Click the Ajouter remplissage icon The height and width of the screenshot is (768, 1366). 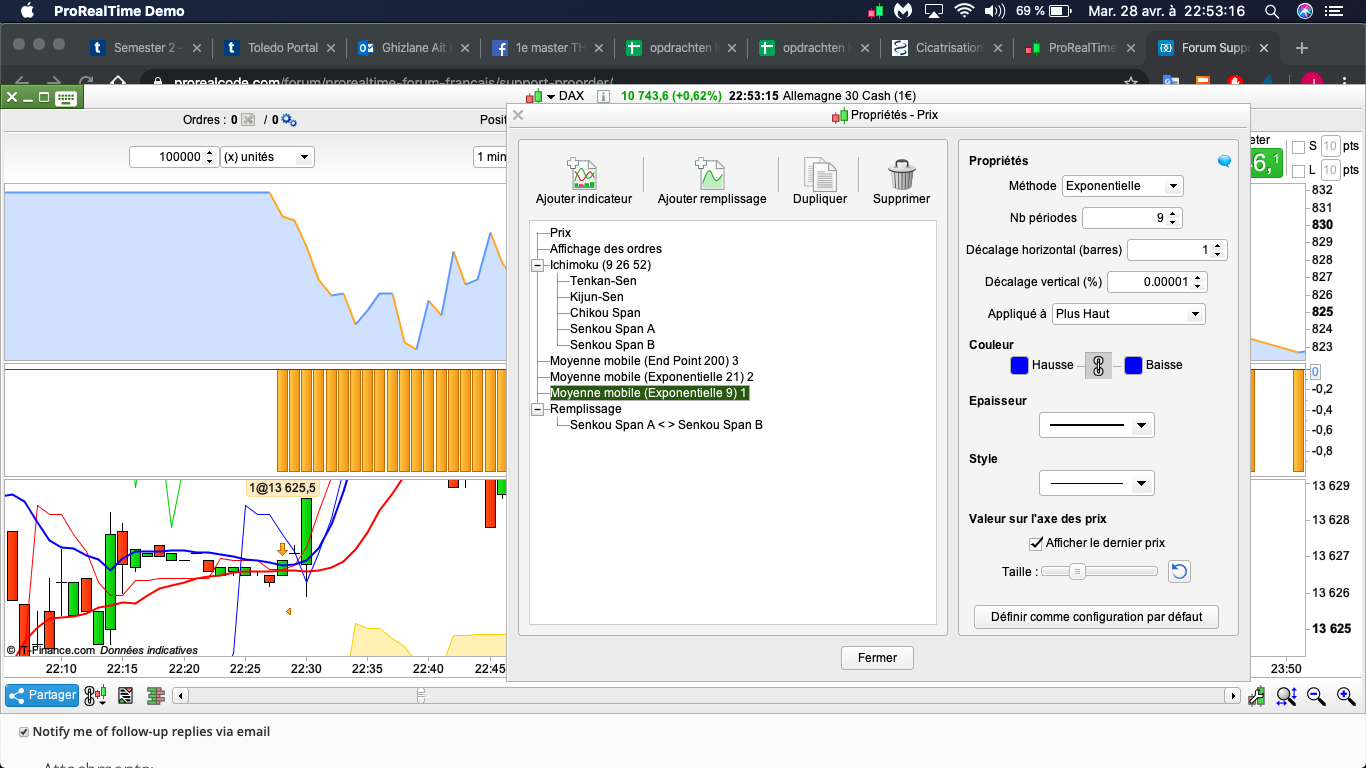(711, 175)
